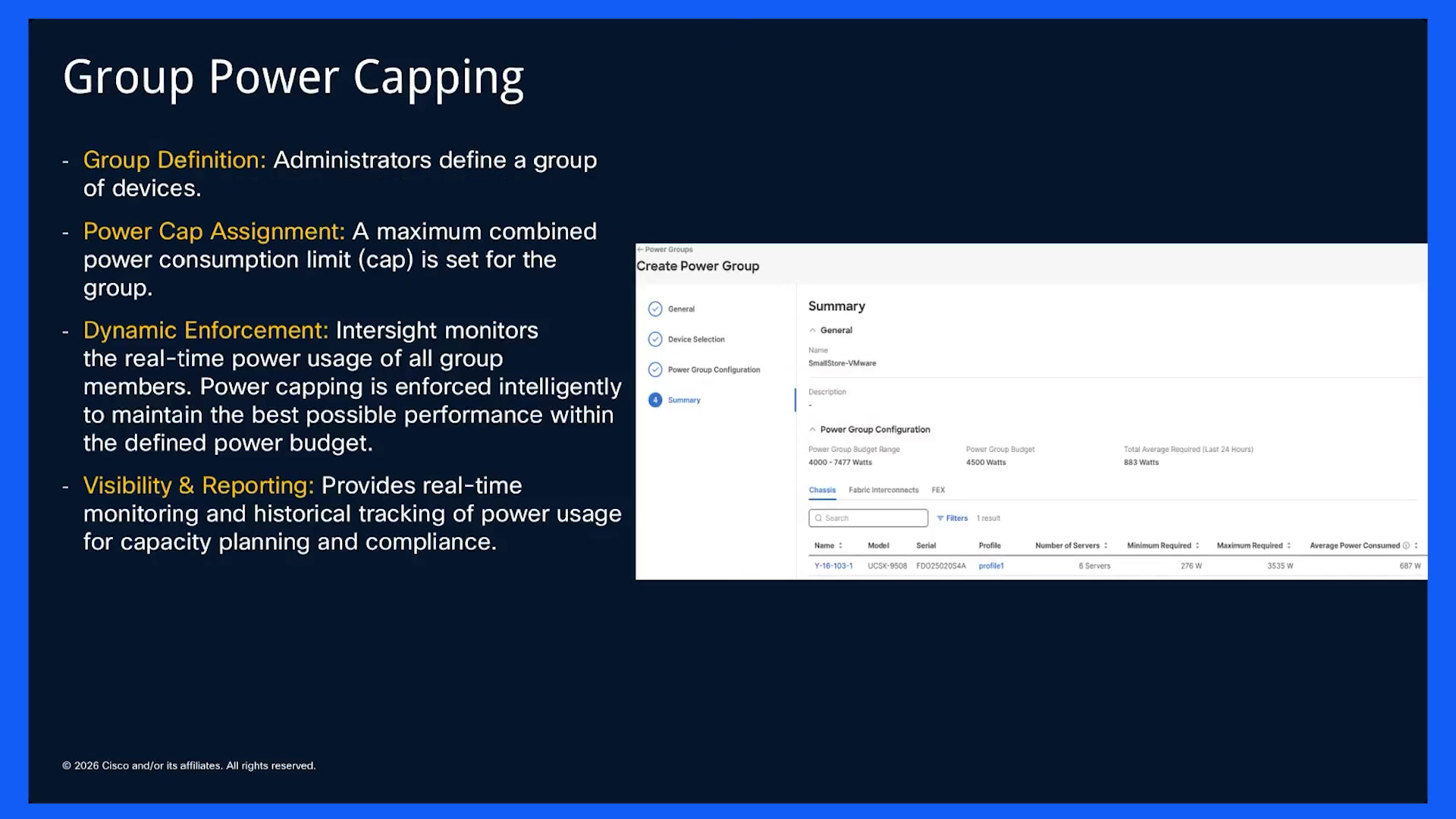1456x819 pixels.
Task: Open the Filters button
Action: [952, 518]
